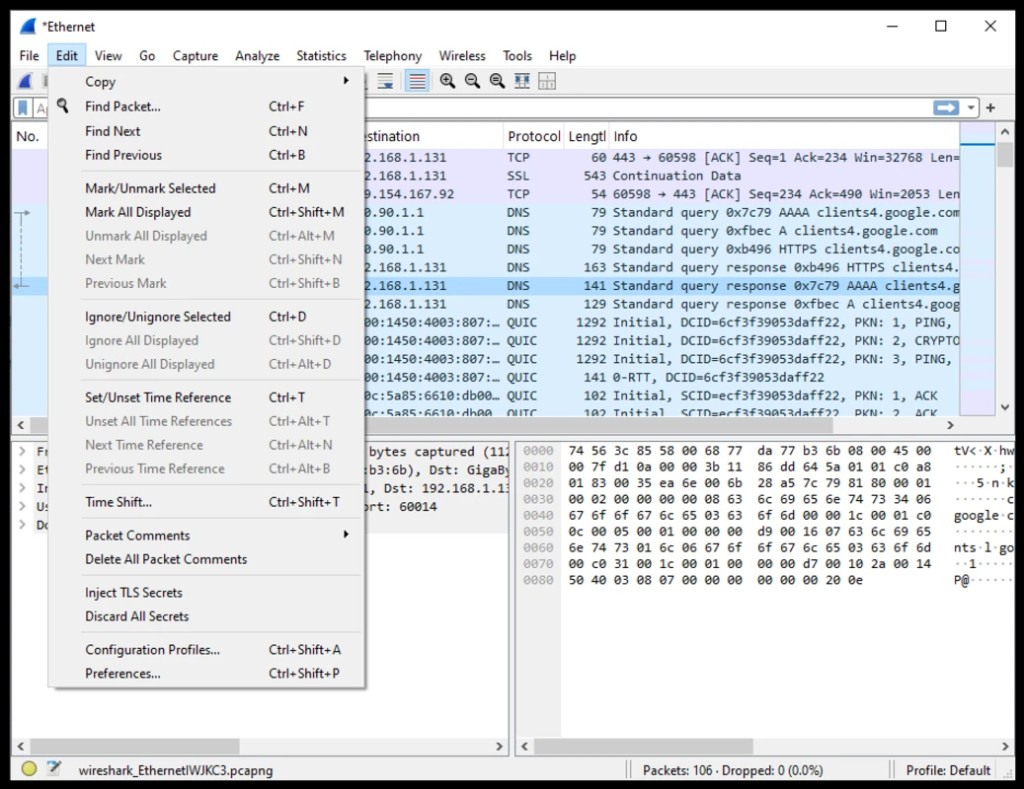Open the Go menu

[147, 56]
